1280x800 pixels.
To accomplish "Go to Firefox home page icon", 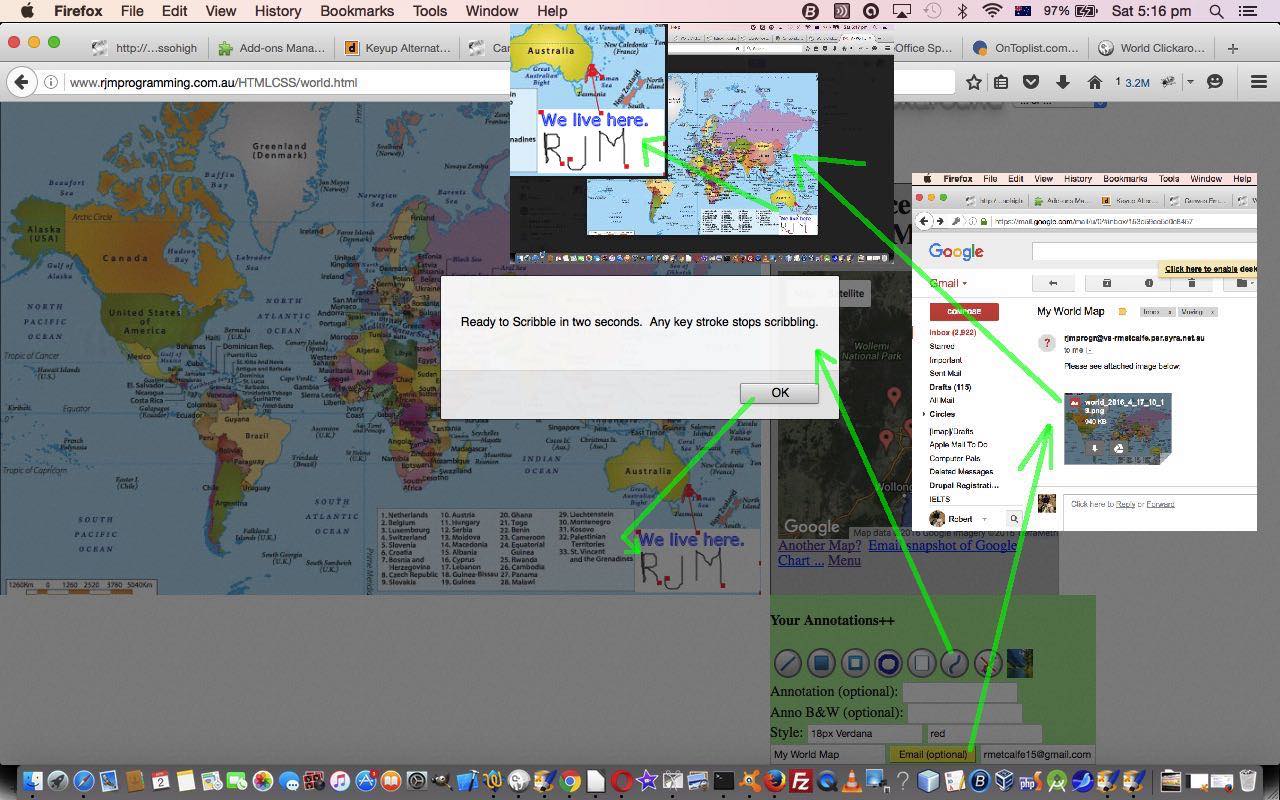I will 1094,82.
